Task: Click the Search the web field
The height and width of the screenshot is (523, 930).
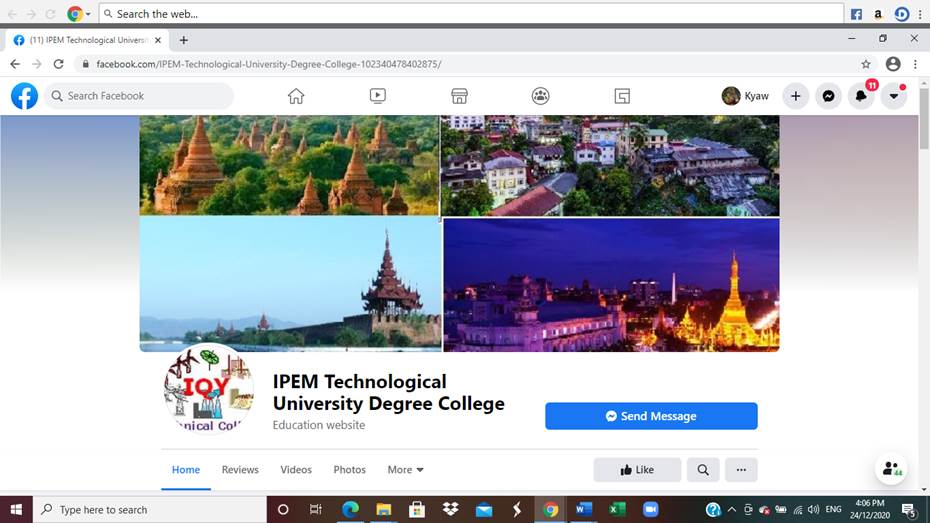Action: tap(472, 14)
